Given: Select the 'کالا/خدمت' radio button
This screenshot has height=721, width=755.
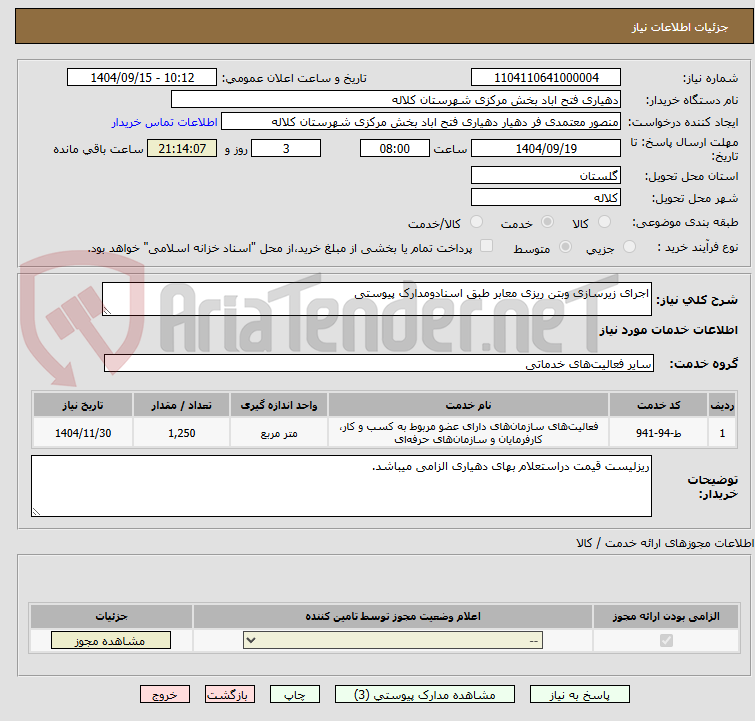Looking at the screenshot, I should 476,222.
